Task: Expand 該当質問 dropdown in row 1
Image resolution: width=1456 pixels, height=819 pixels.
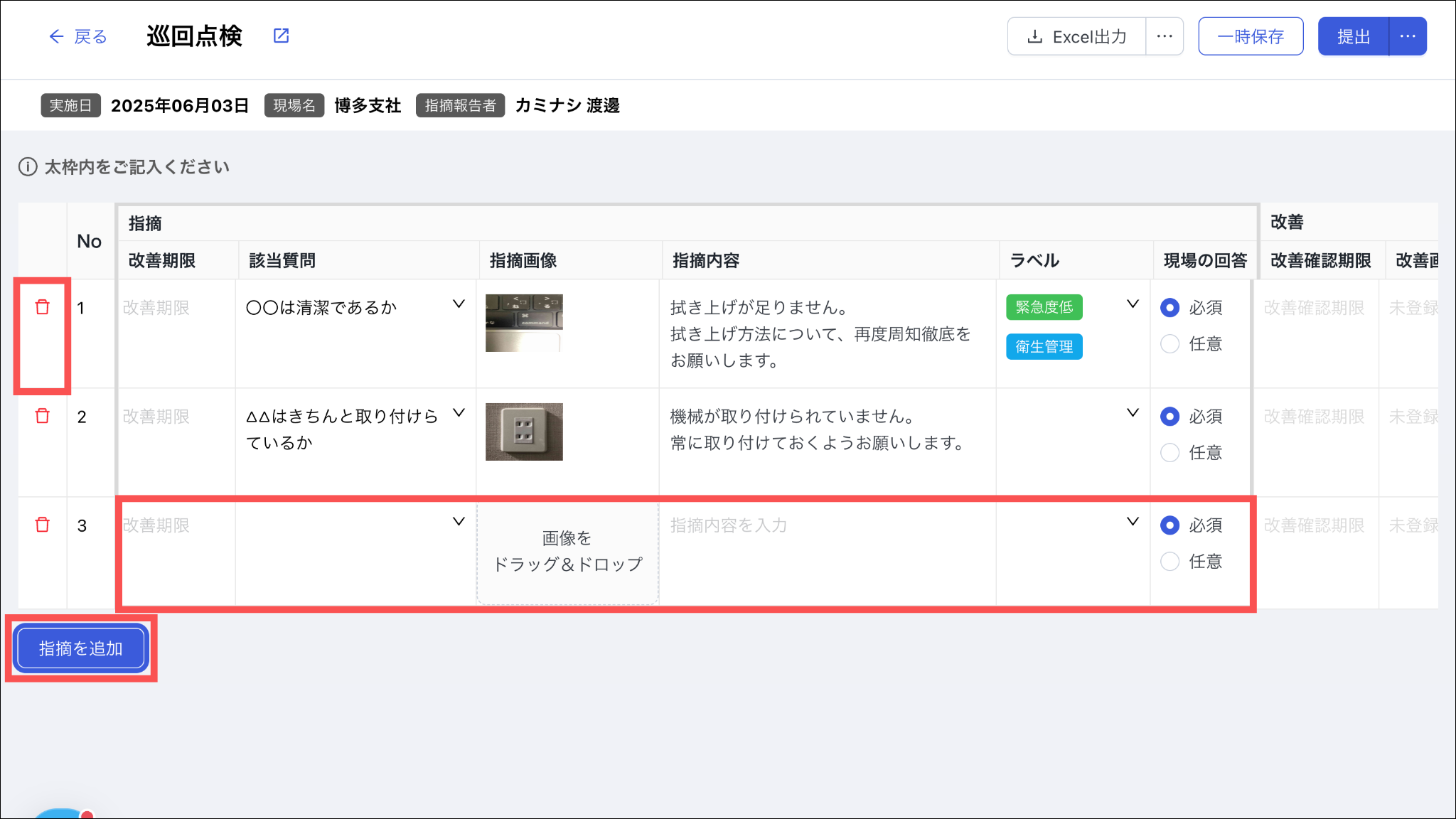Action: (x=459, y=304)
